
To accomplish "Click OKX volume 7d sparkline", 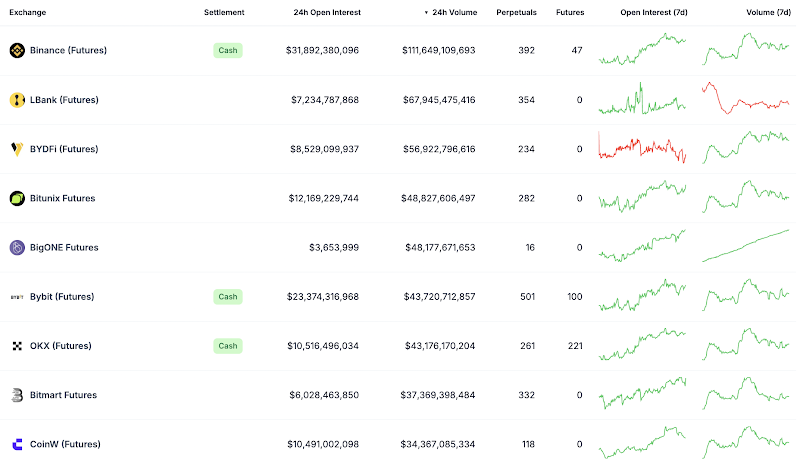I will pos(746,345).
